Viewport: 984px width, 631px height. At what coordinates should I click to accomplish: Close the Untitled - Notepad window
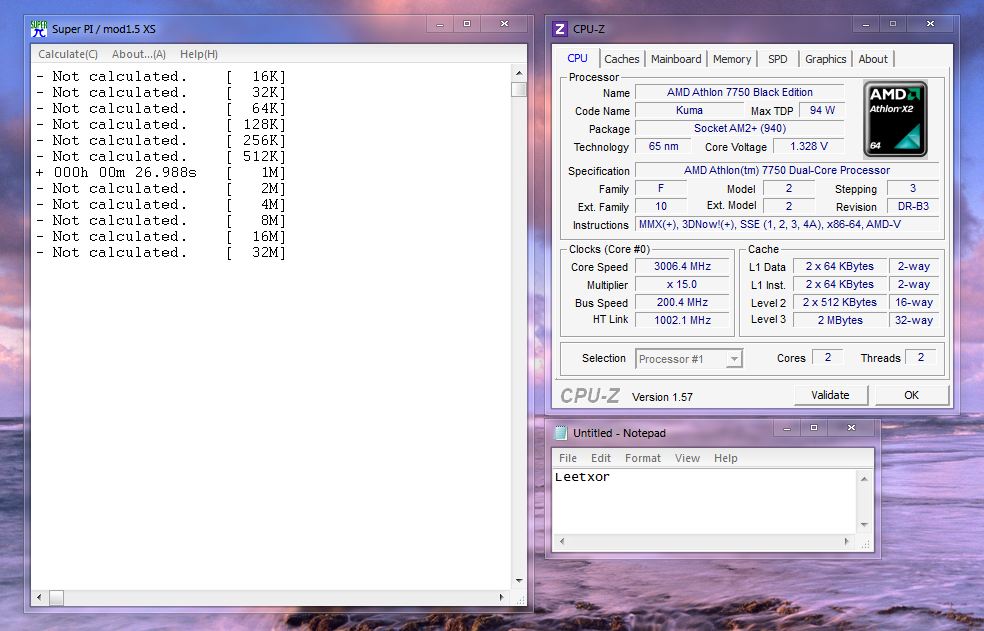point(853,428)
